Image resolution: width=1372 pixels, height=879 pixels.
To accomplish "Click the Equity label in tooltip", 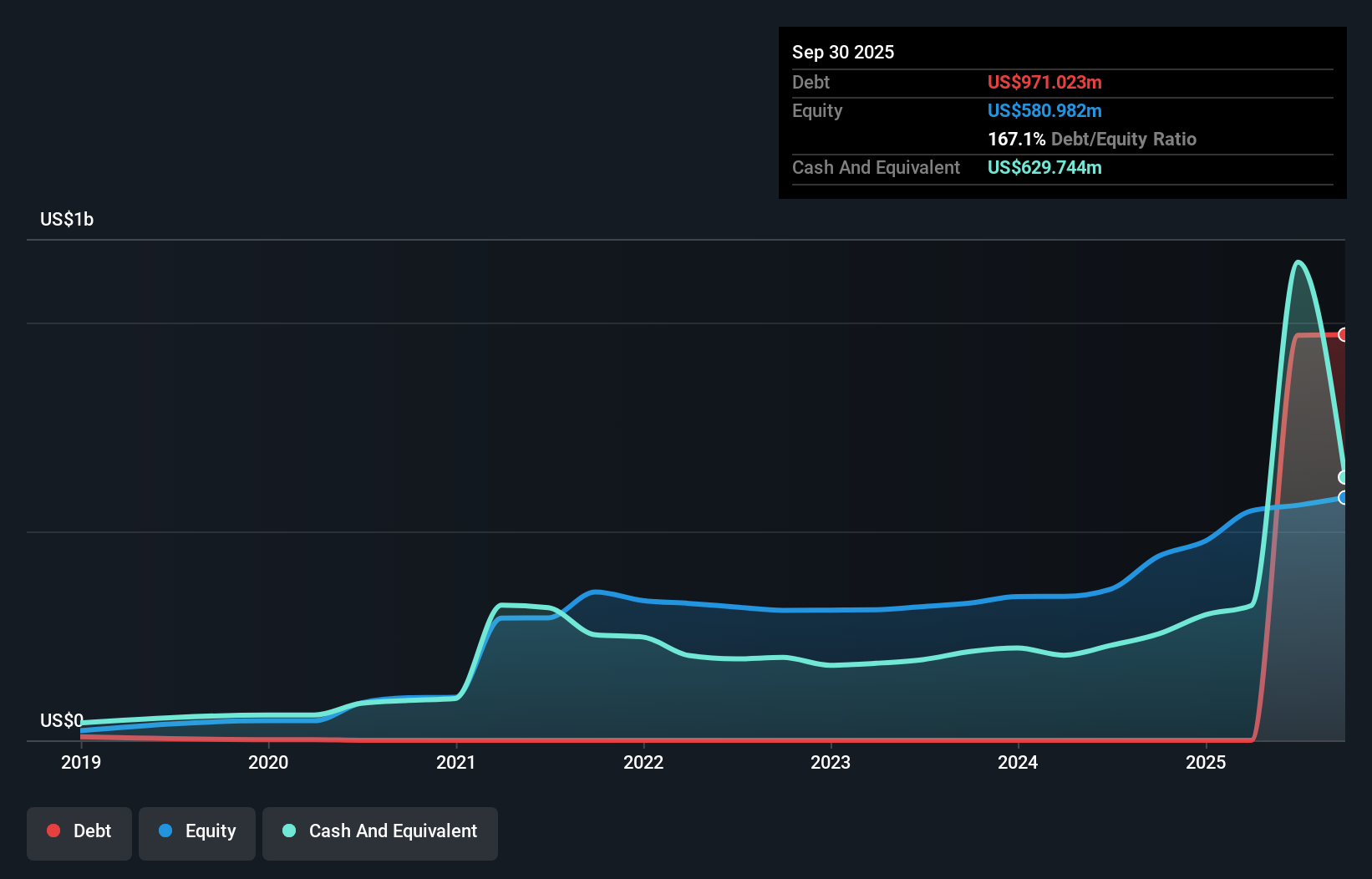I will 817,110.
